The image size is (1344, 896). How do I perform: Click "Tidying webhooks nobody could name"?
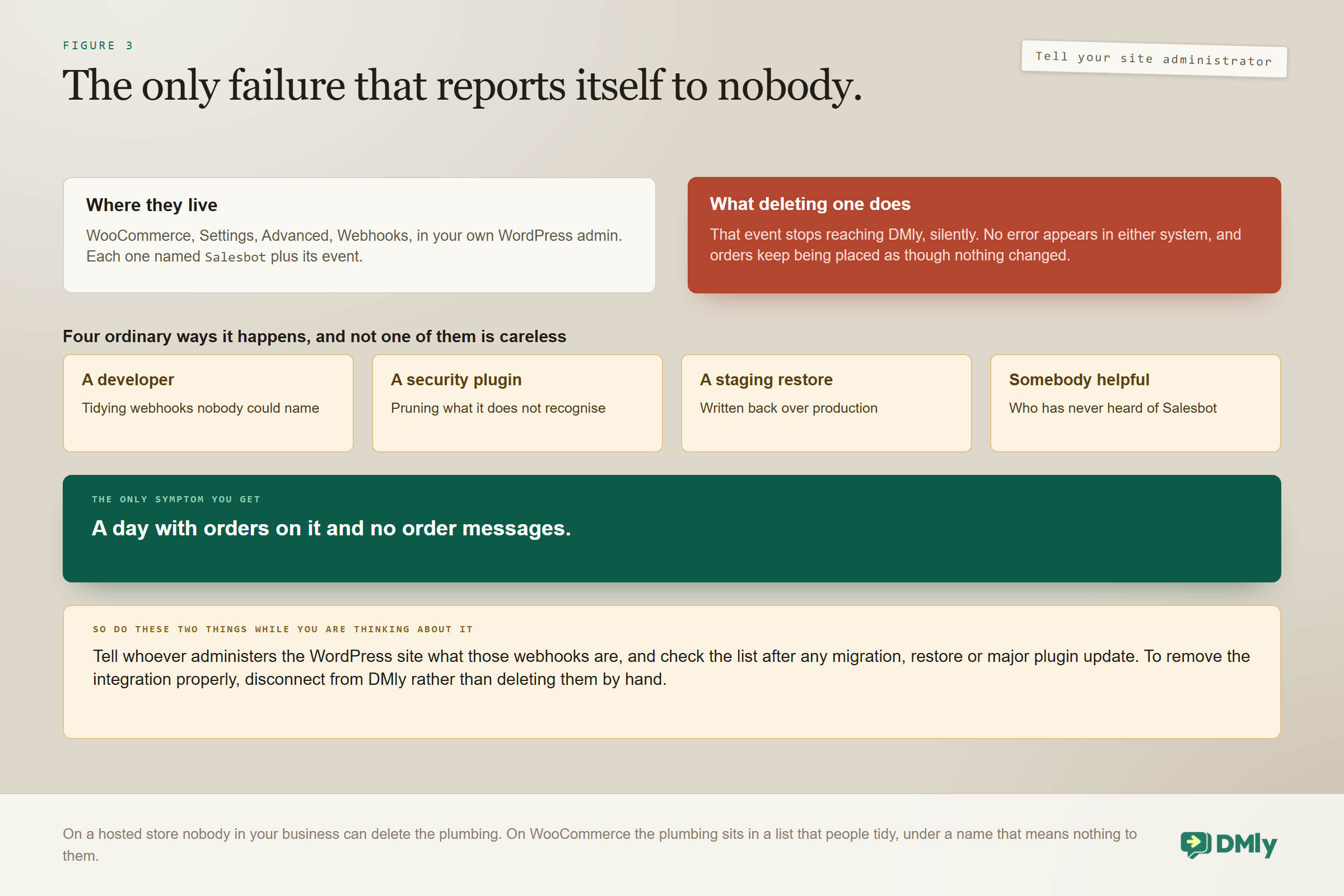point(200,408)
